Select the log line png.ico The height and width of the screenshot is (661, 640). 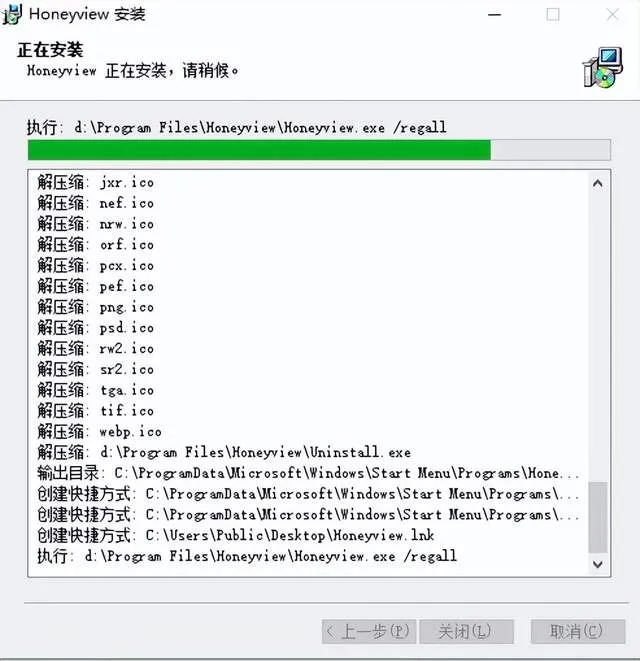coord(96,307)
